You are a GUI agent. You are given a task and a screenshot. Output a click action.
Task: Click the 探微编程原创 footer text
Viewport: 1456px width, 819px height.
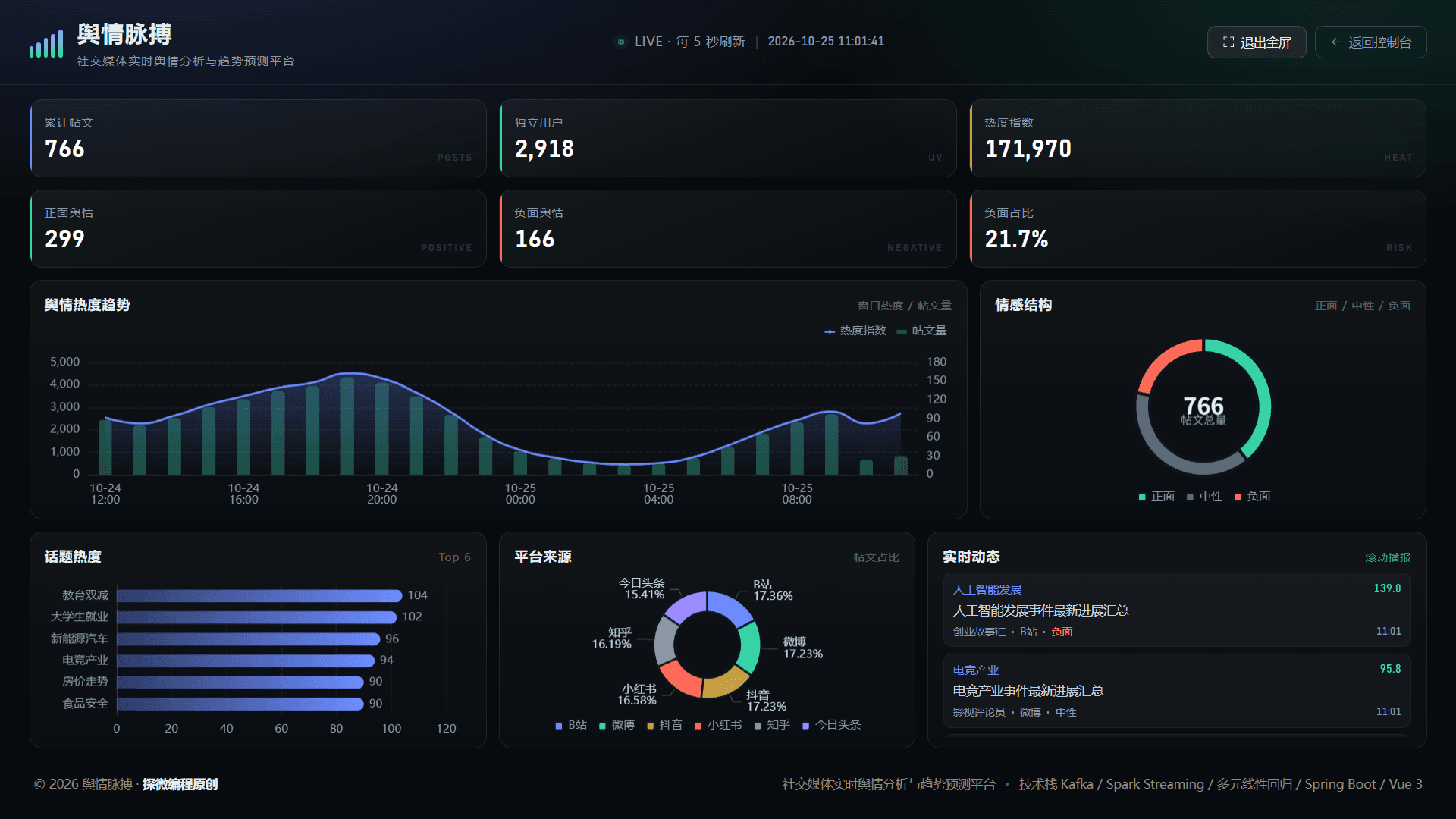(180, 784)
